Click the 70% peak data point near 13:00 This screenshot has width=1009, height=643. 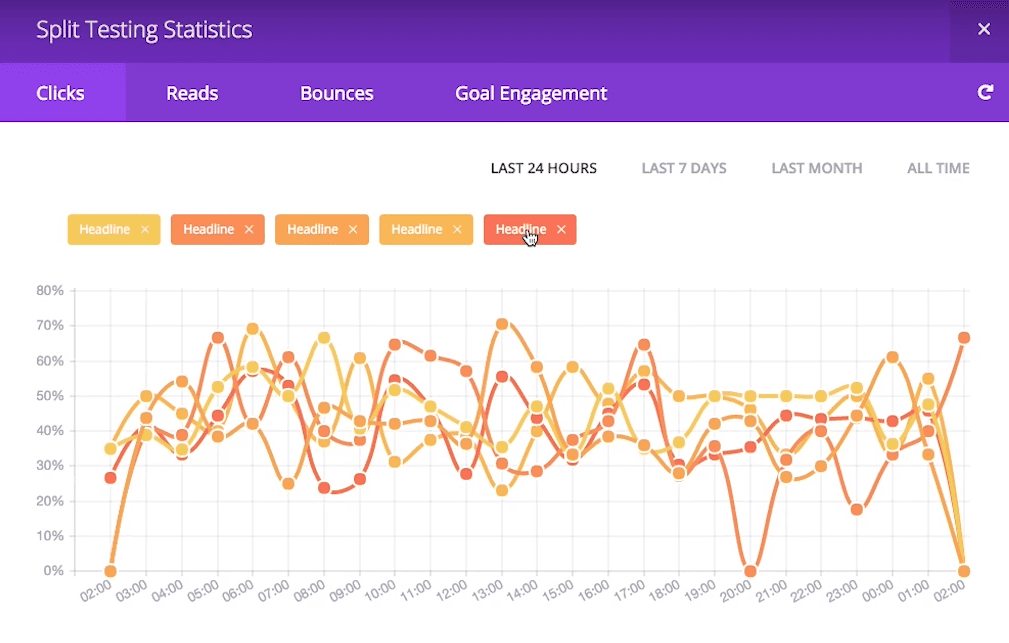(x=502, y=323)
